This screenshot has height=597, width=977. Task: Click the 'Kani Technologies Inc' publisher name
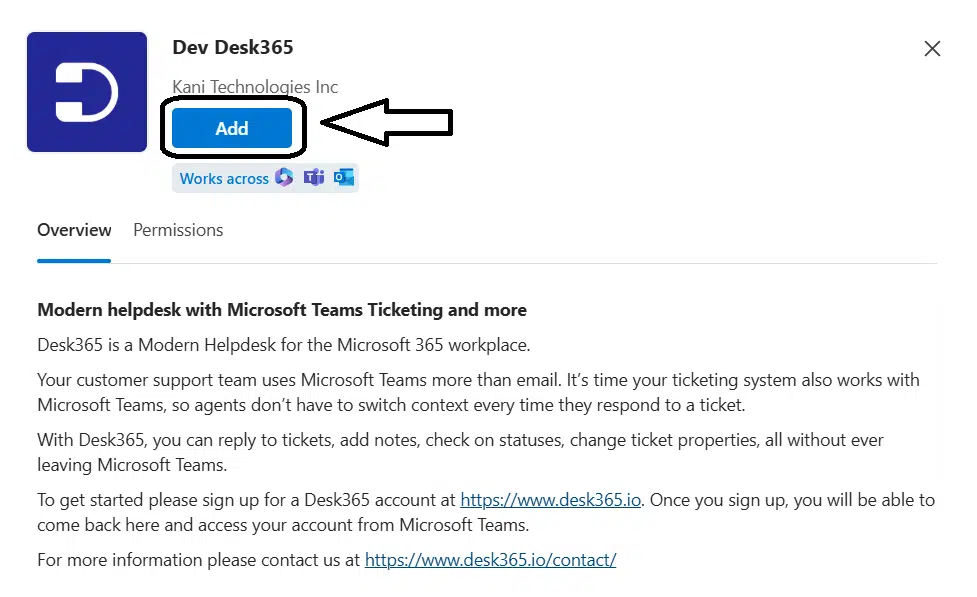255,87
